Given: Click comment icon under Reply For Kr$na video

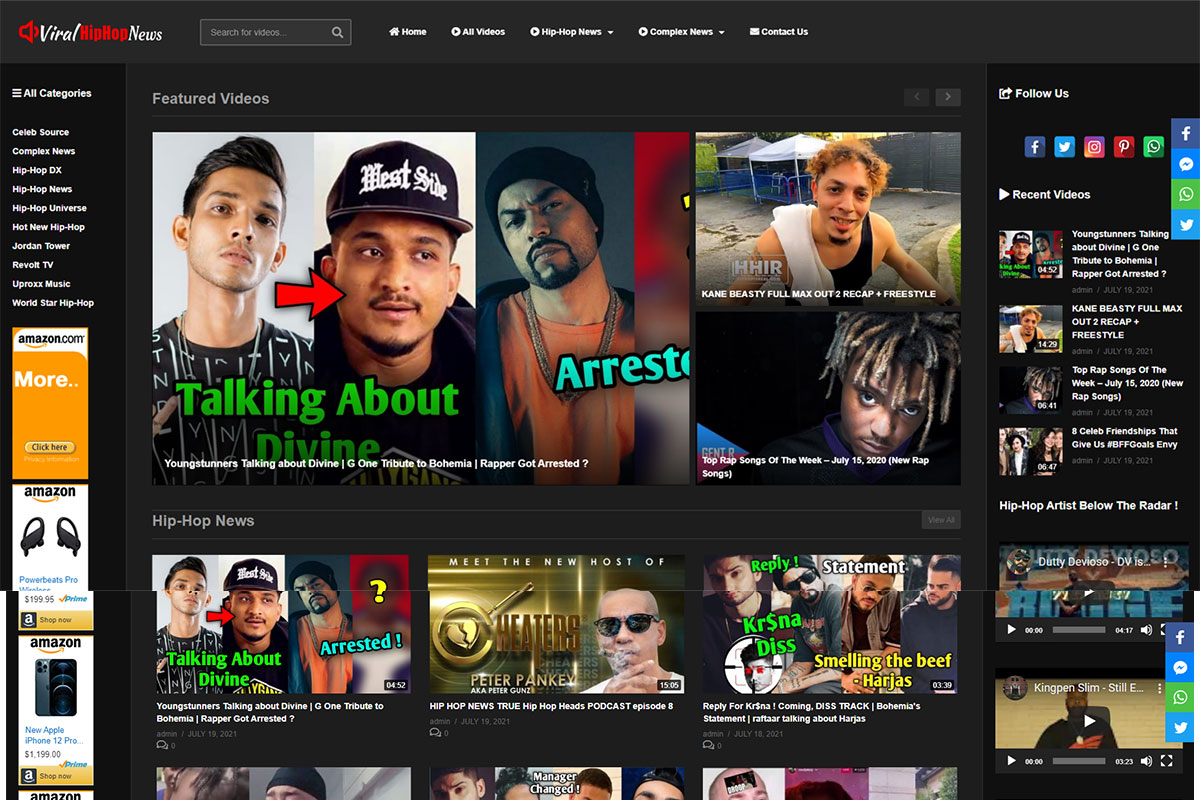Looking at the screenshot, I should (x=708, y=746).
